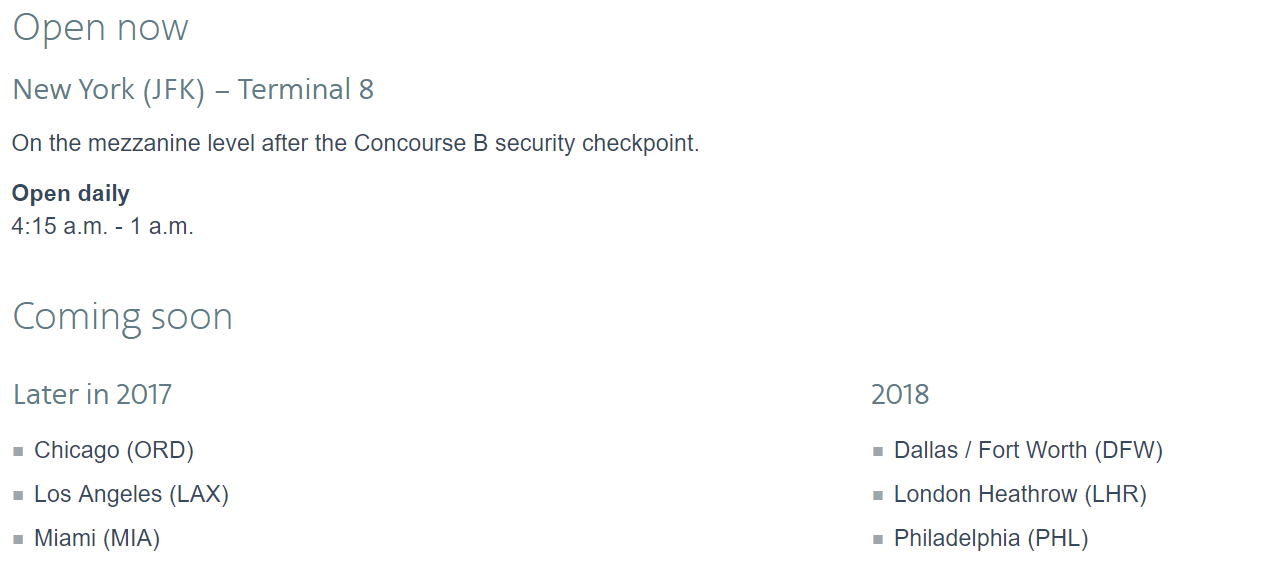1263x588 pixels.
Task: Select the Philadelphia (PHL) list item
Action: (990, 538)
